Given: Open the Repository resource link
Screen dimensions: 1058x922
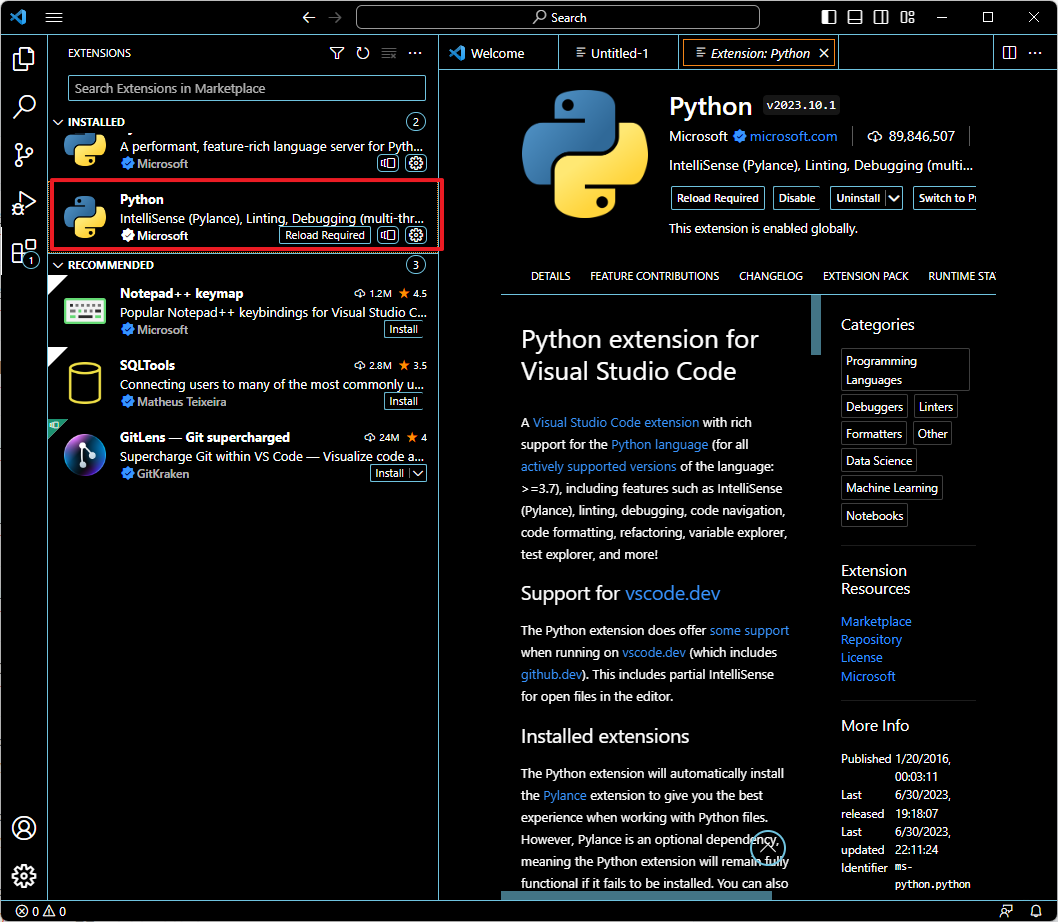Looking at the screenshot, I should pyautogui.click(x=871, y=639).
